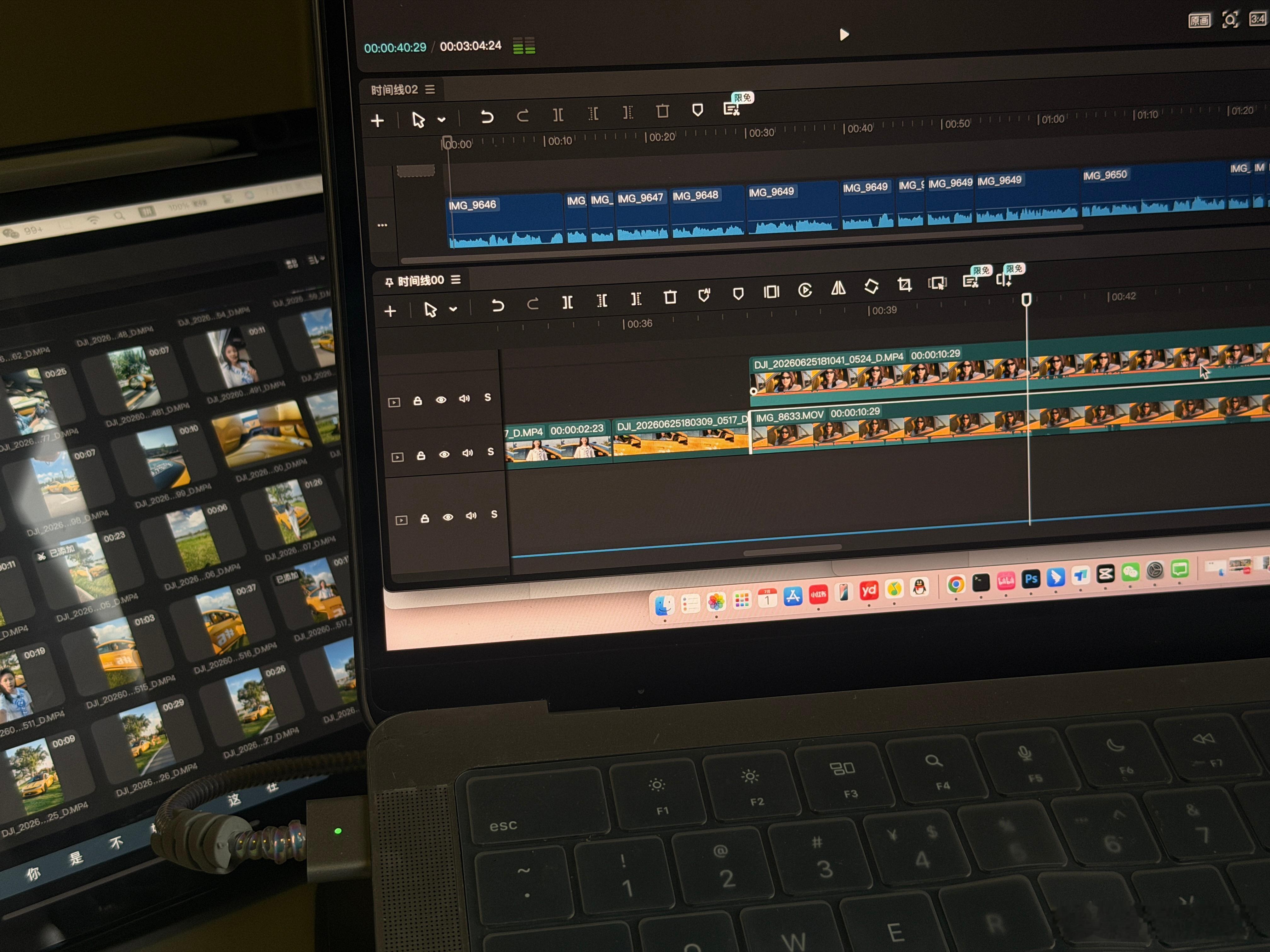The width and height of the screenshot is (1270, 952).
Task: Undo last action in 时间线00 toolbar
Action: [x=498, y=305]
